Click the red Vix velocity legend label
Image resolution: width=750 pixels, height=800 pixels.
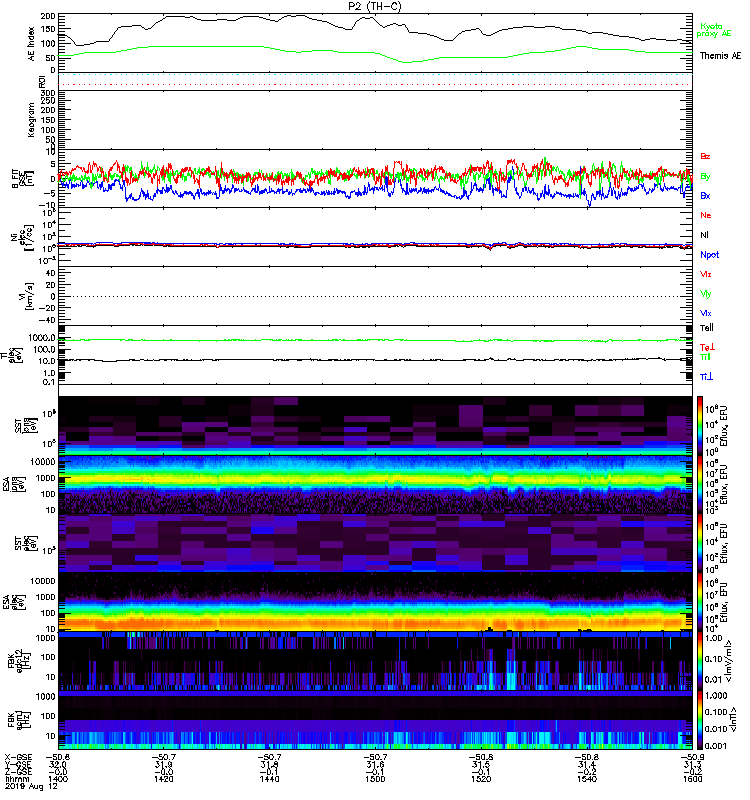coord(706,274)
